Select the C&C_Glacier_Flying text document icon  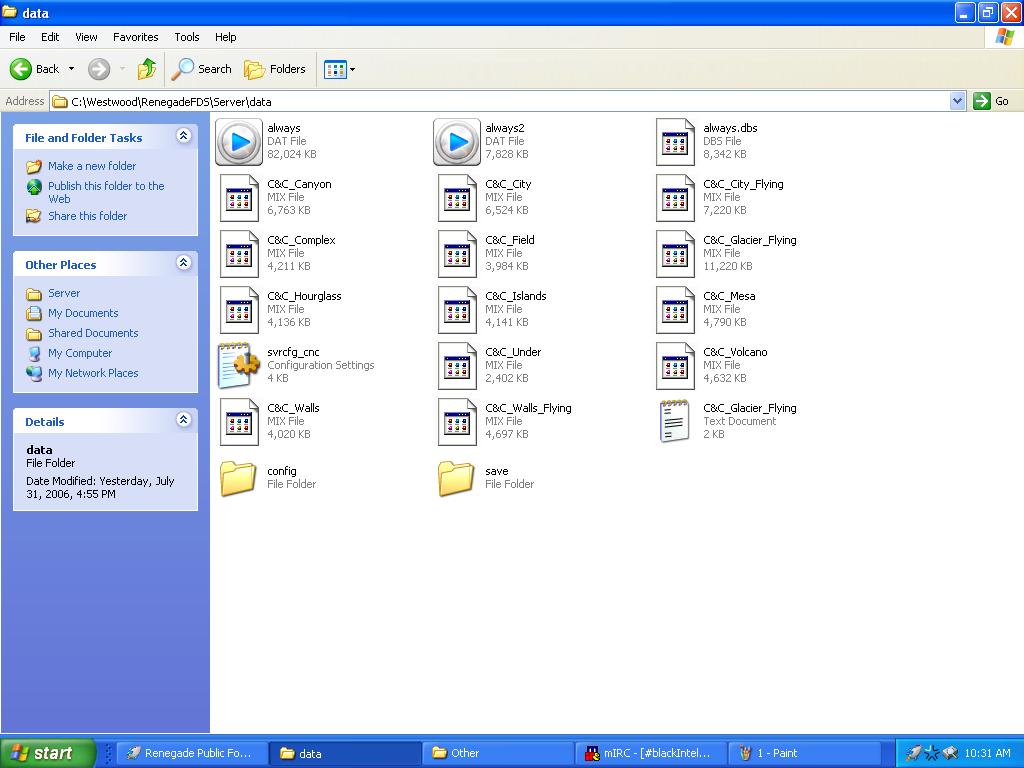[675, 422]
